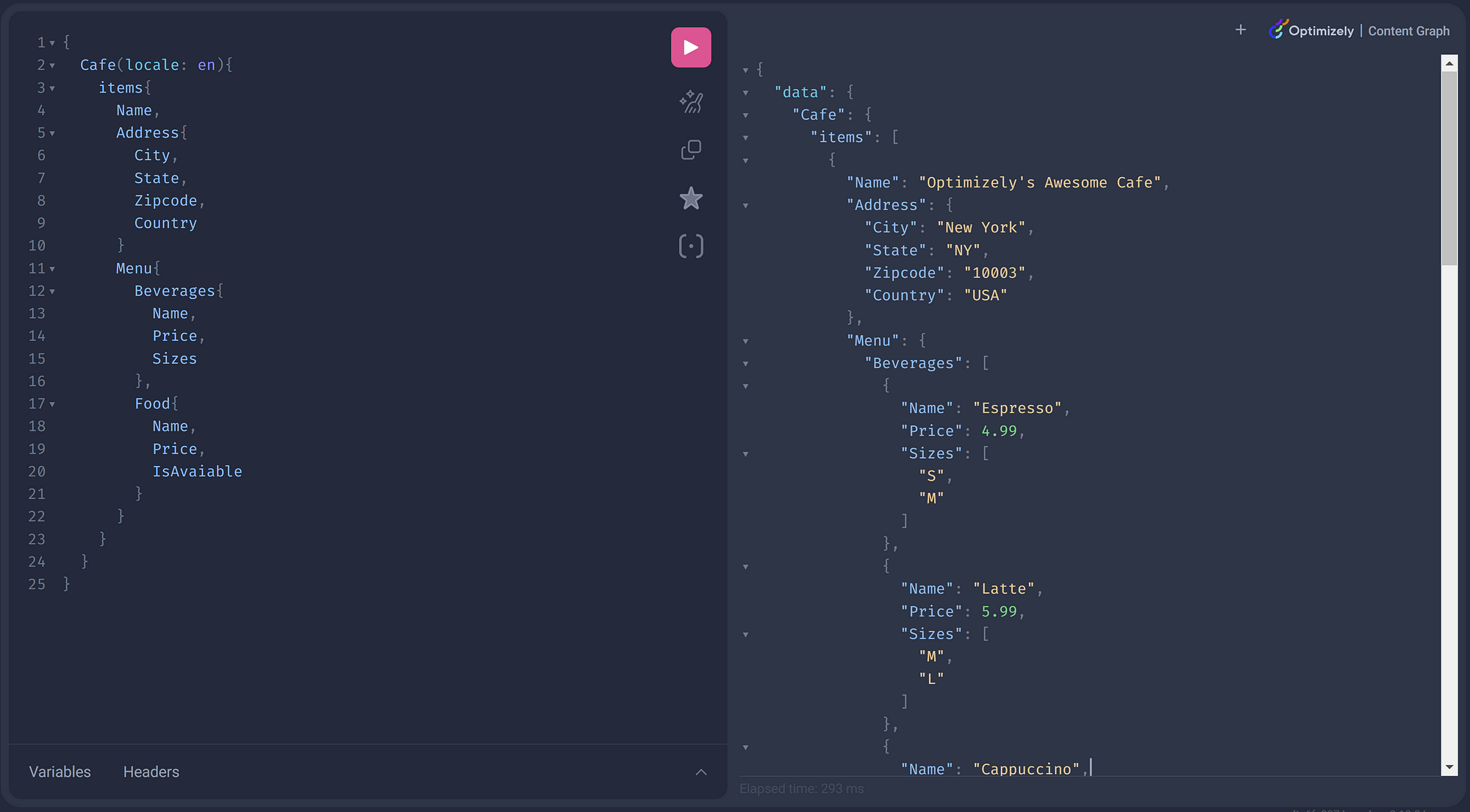This screenshot has height=812, width=1470.
Task: Click the prettify query magic wand icon
Action: 691,101
